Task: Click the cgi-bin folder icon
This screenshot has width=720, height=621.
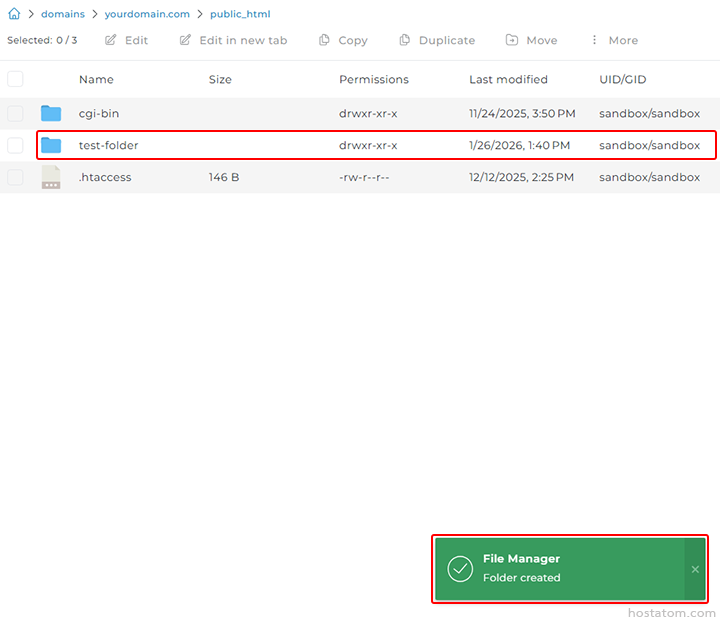Action: coord(51,113)
